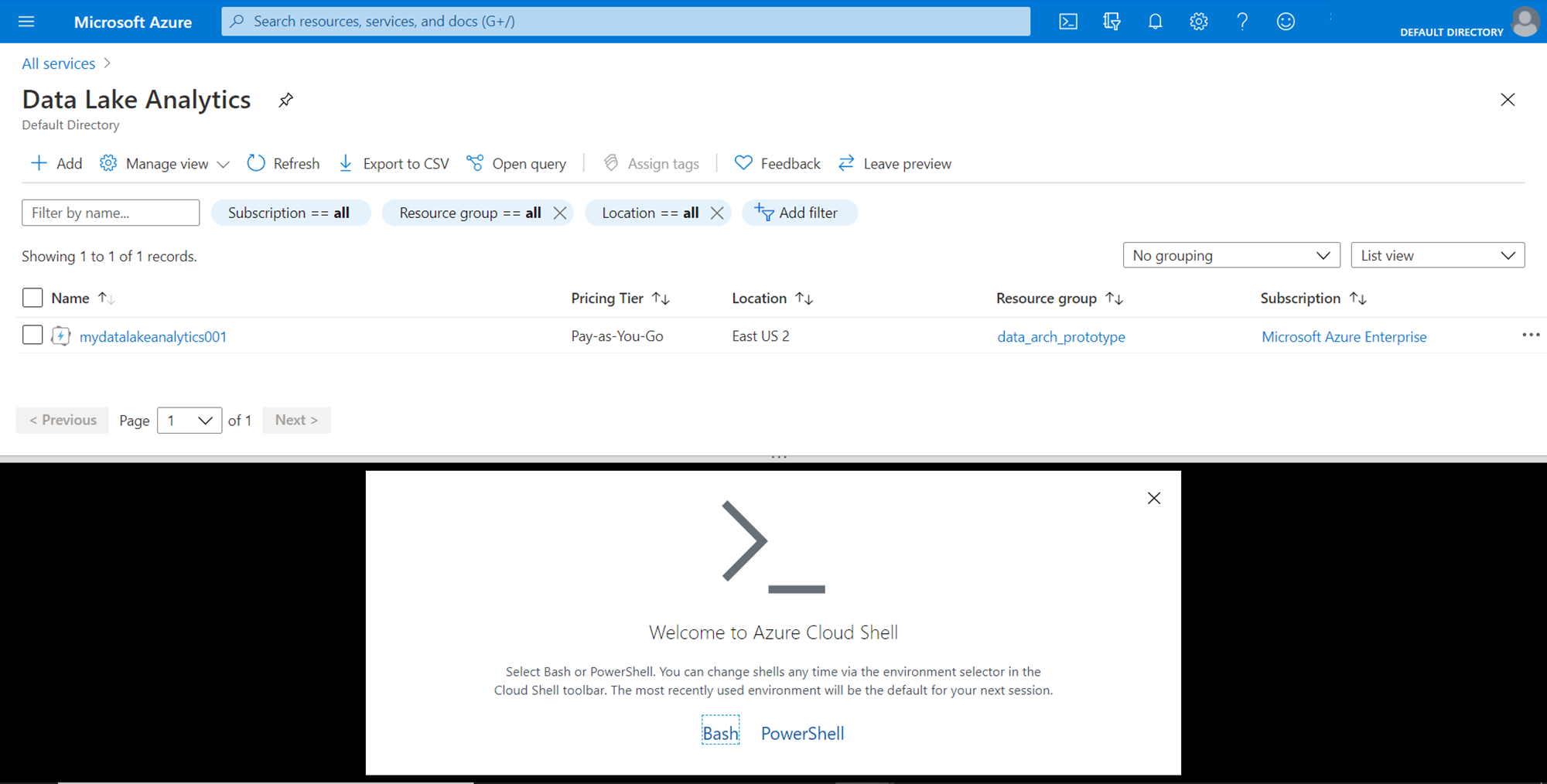Open the Azure portal hamburger menu
This screenshot has width=1547, height=784.
(x=26, y=22)
